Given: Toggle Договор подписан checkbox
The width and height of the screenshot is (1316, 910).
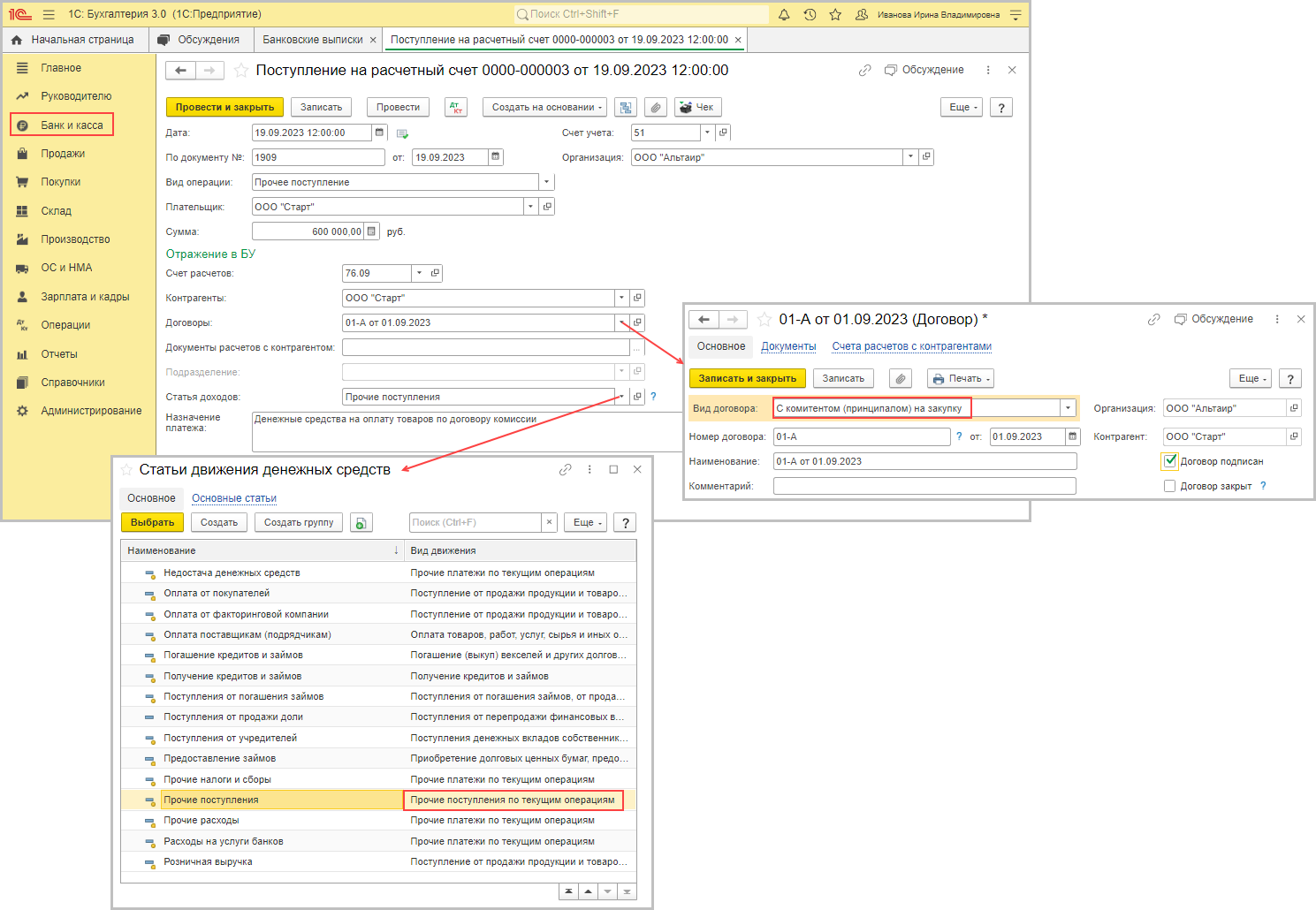Looking at the screenshot, I should (1170, 461).
